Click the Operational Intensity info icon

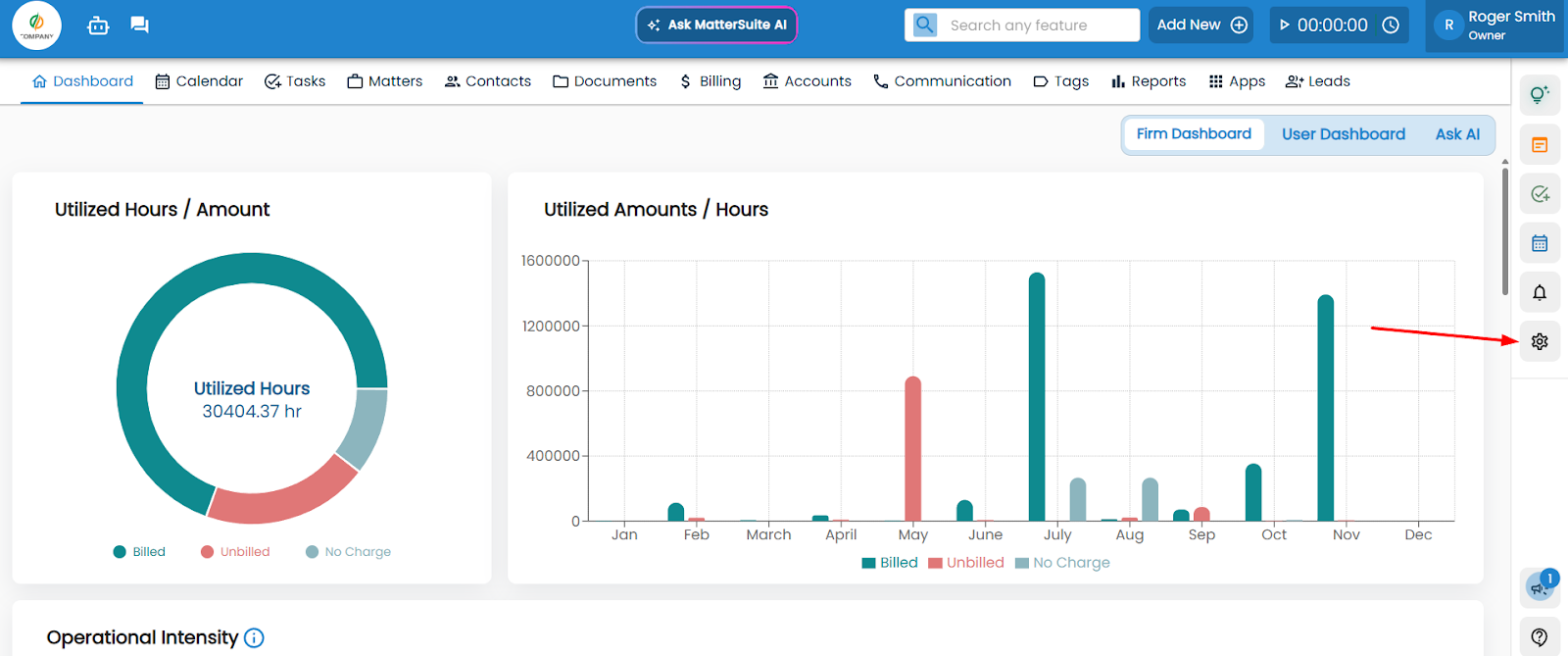click(254, 638)
